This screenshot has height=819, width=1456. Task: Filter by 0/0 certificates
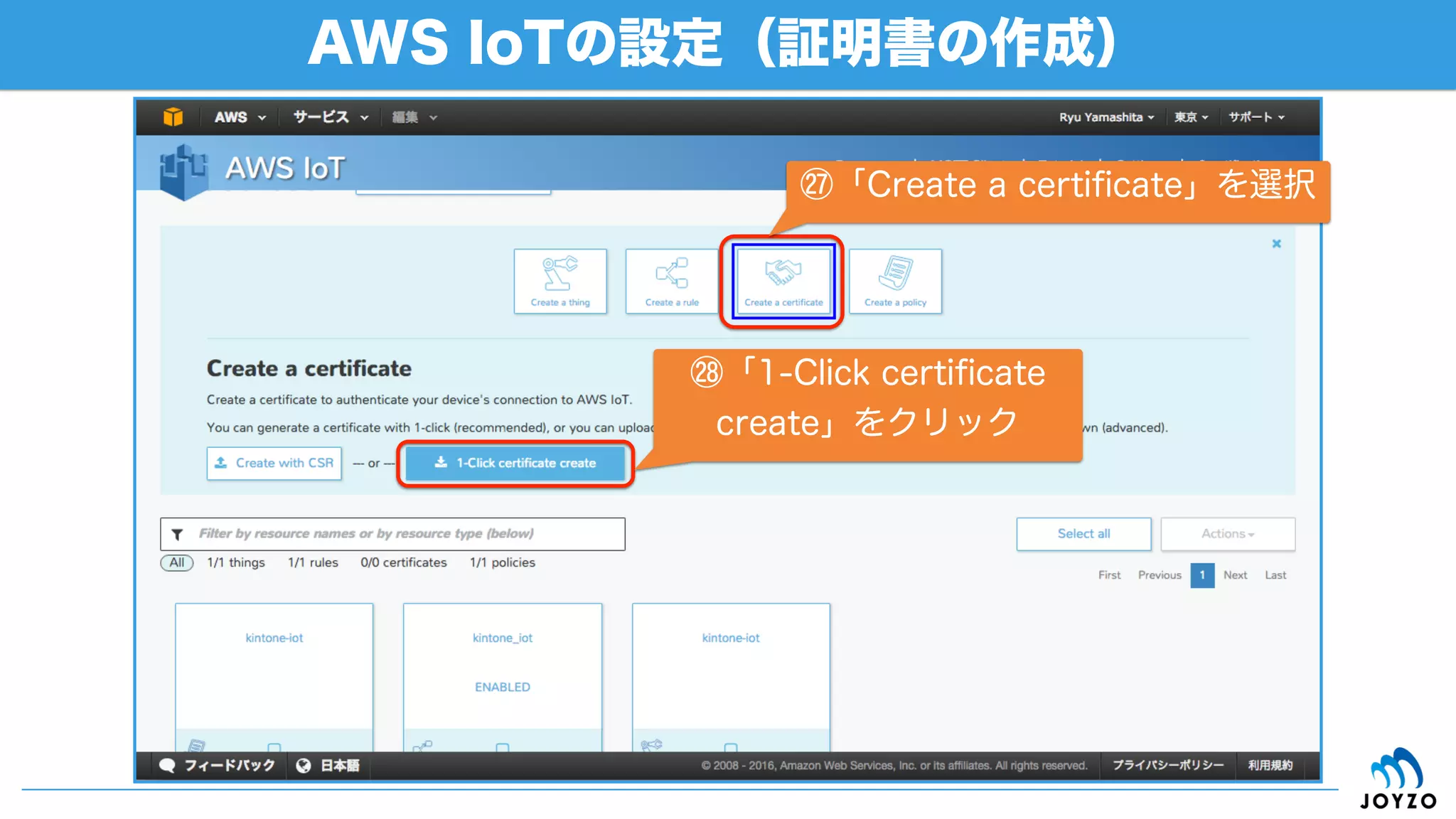[404, 562]
